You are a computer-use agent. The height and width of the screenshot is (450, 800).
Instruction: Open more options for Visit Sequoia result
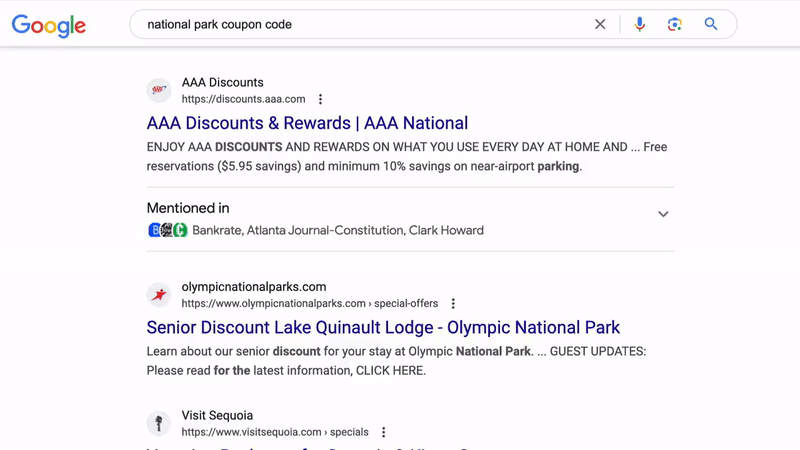point(383,433)
